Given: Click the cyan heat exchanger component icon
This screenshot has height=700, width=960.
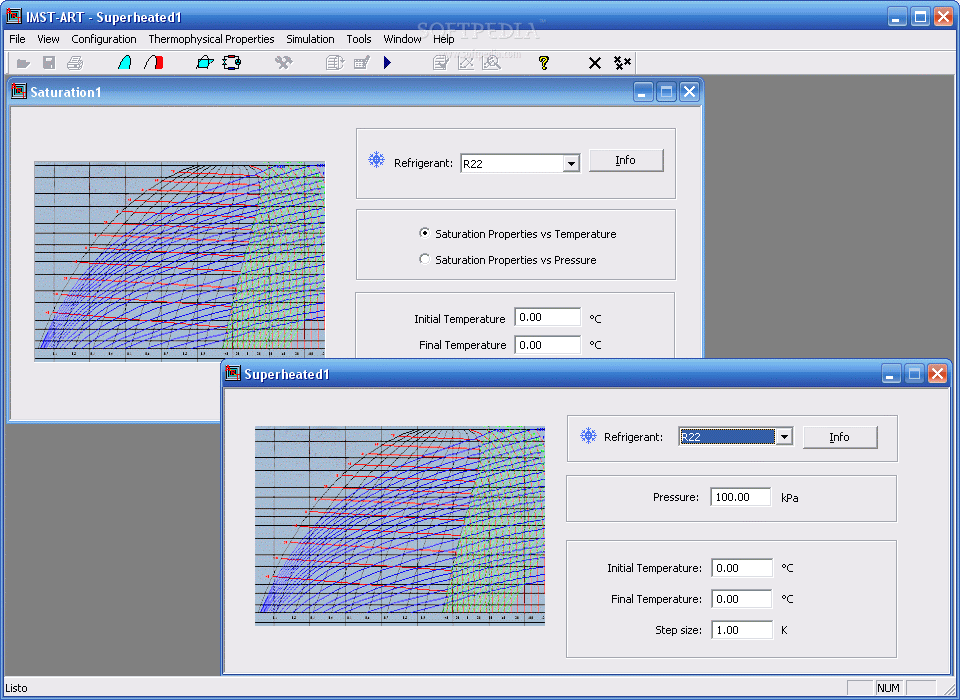Looking at the screenshot, I should tap(204, 62).
